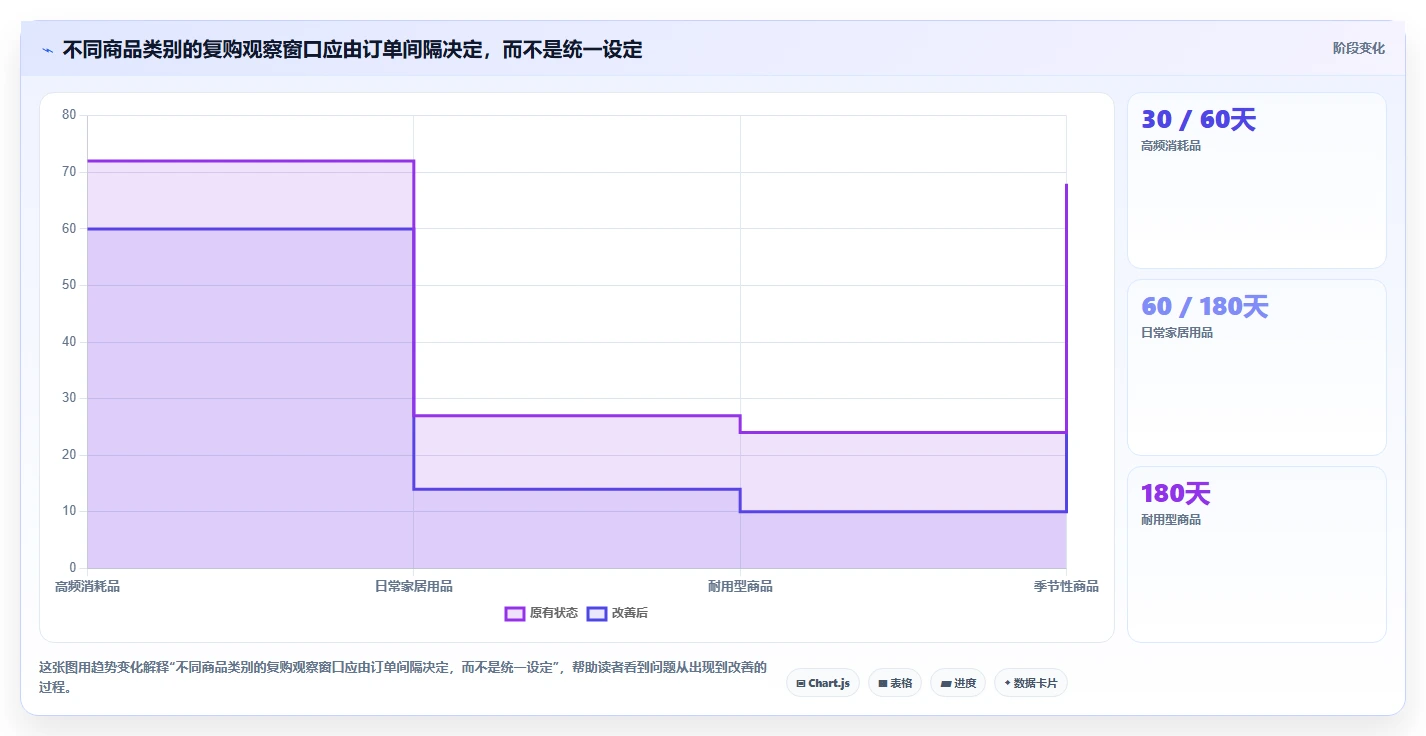Open the 30 / 60天 data card
This screenshot has width=1426, height=736.
[x=1257, y=181]
